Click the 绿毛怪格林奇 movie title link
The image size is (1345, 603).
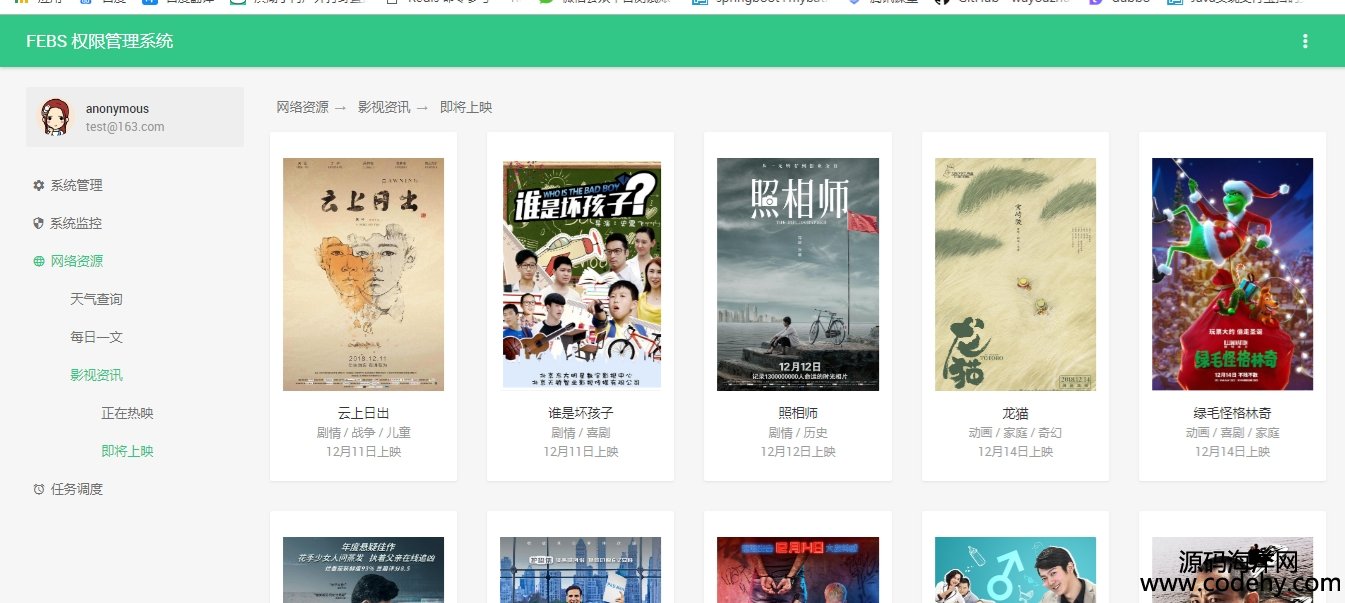click(1232, 413)
